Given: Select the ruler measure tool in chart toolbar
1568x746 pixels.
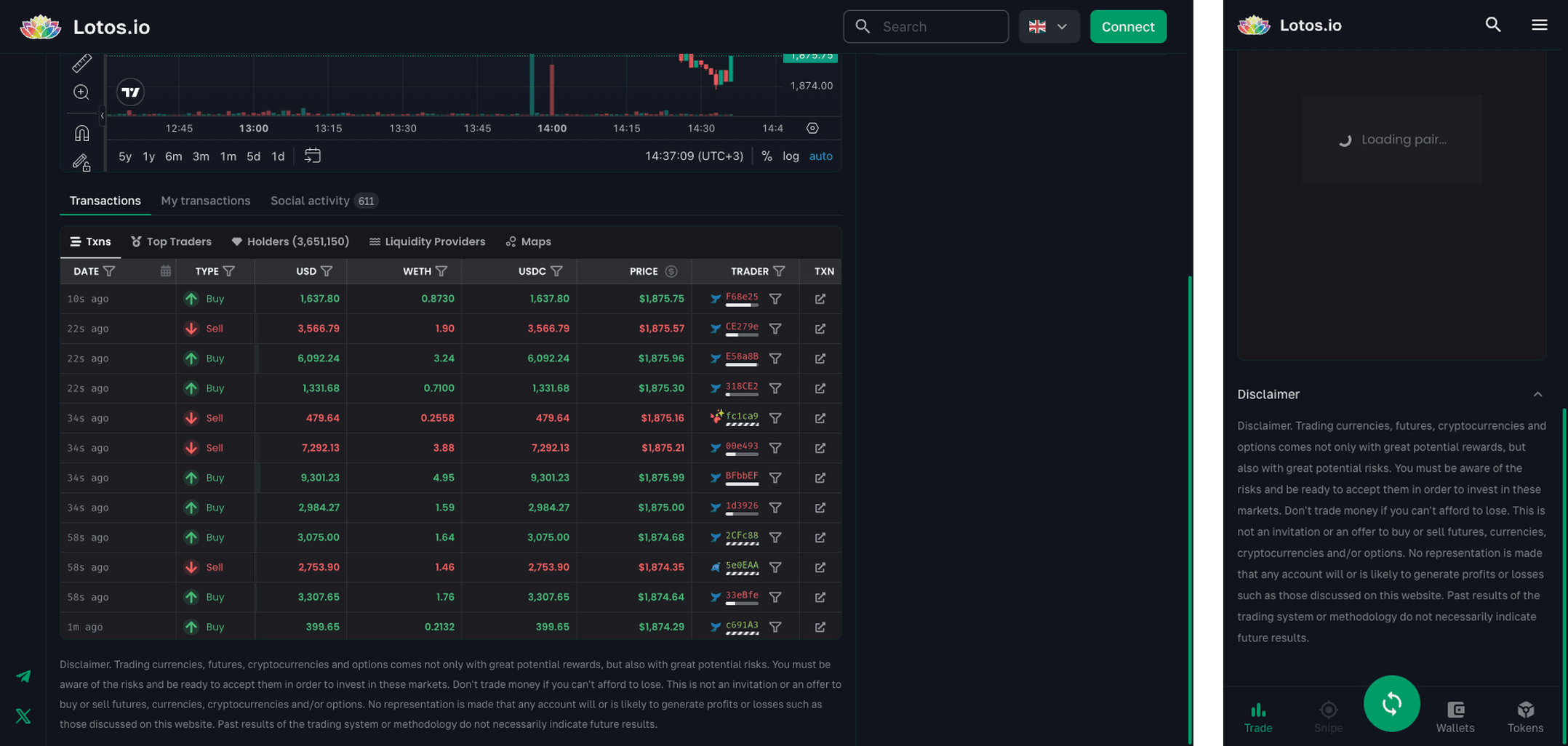Looking at the screenshot, I should click(x=81, y=63).
